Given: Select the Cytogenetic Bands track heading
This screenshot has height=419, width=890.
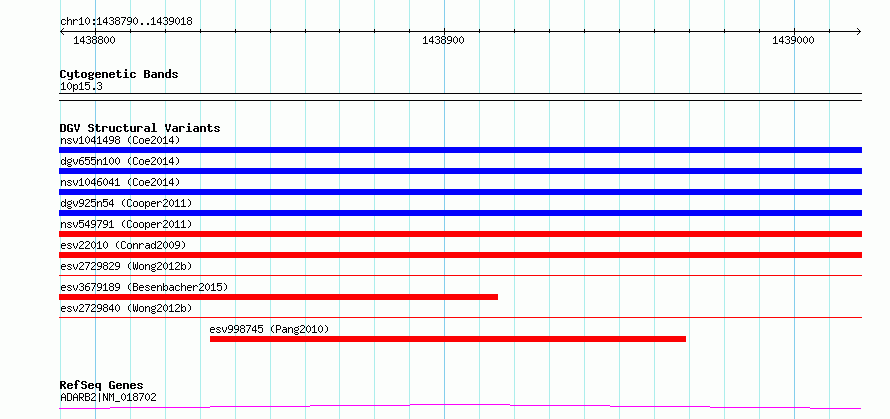Looking at the screenshot, I should [119, 74].
